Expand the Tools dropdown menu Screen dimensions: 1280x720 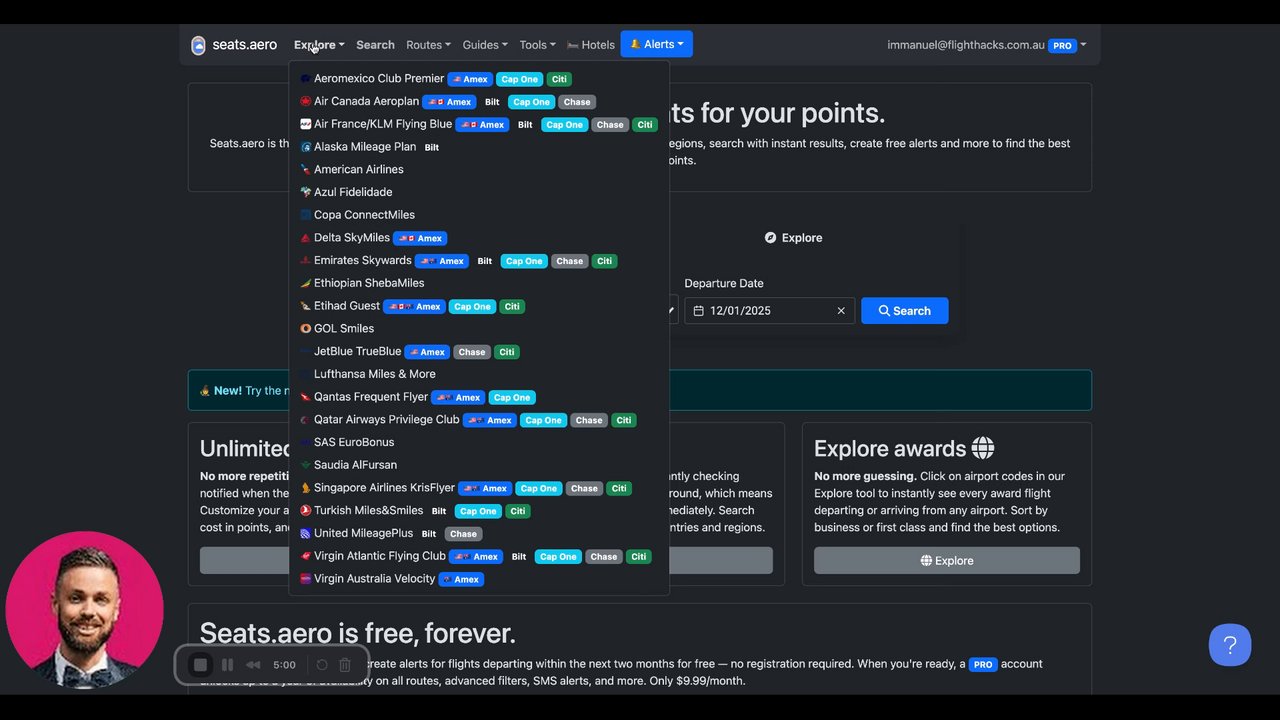[537, 45]
